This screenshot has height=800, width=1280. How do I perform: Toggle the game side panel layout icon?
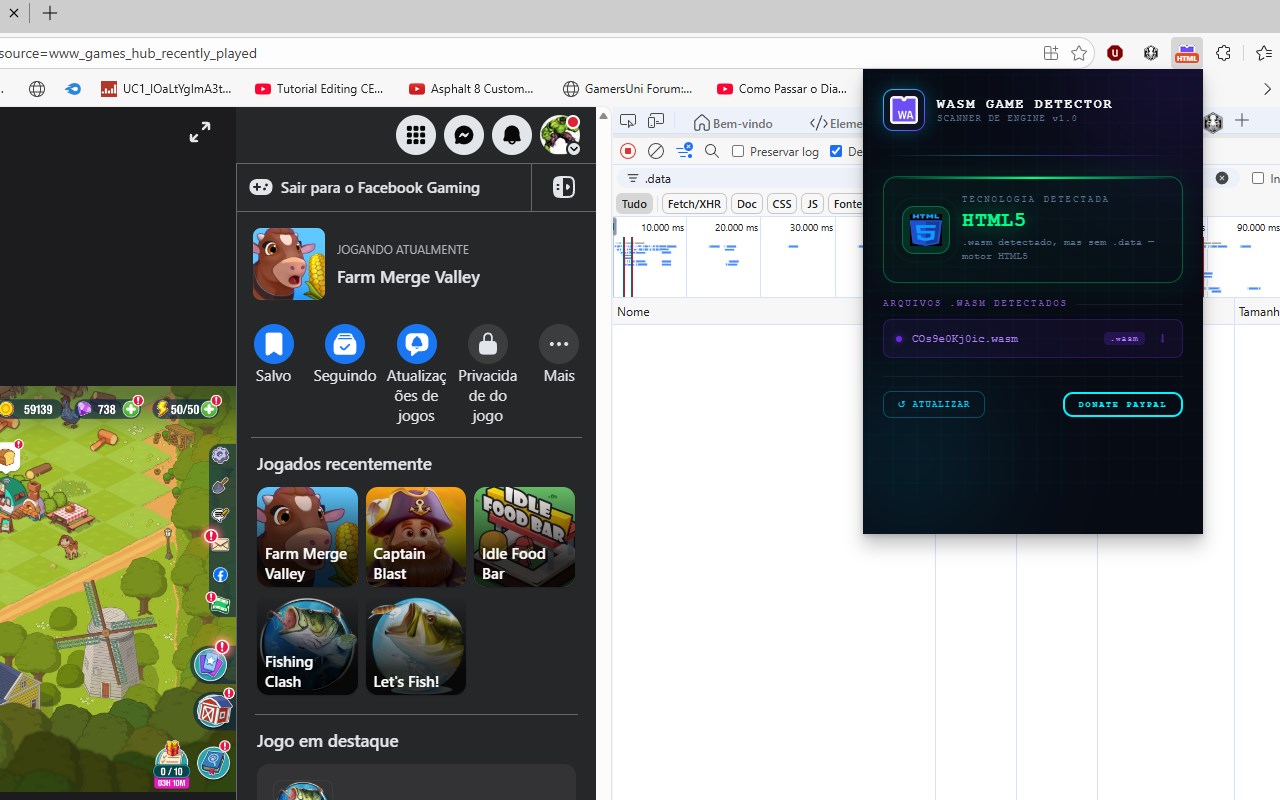[x=564, y=187]
